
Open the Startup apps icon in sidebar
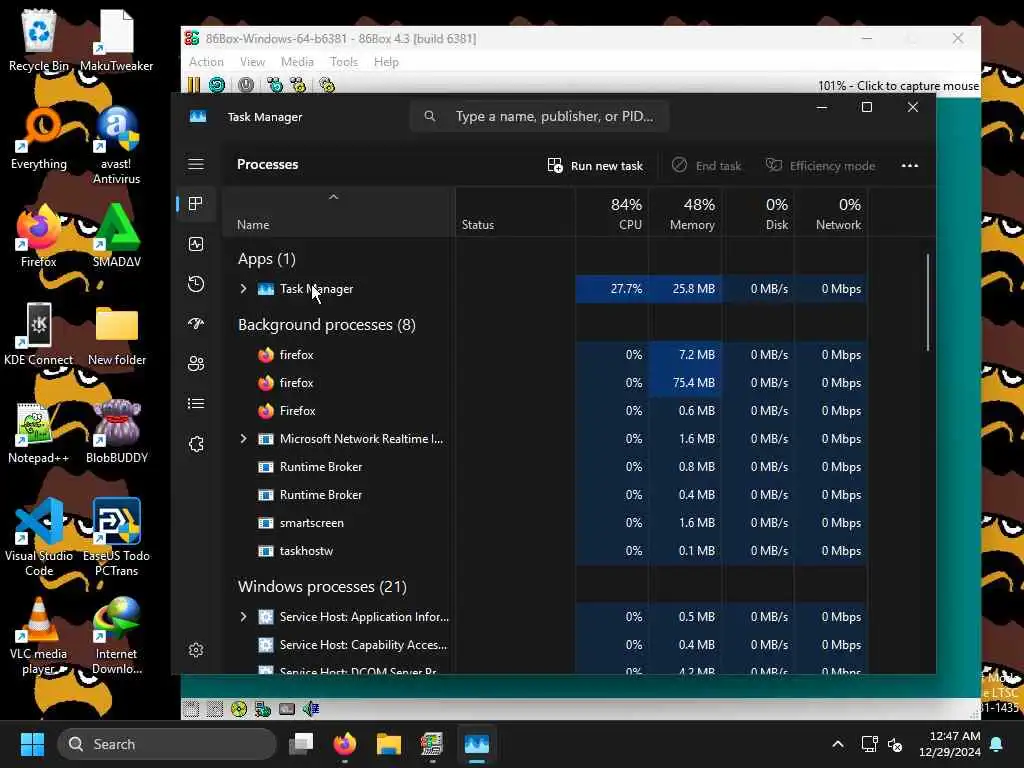(x=196, y=324)
